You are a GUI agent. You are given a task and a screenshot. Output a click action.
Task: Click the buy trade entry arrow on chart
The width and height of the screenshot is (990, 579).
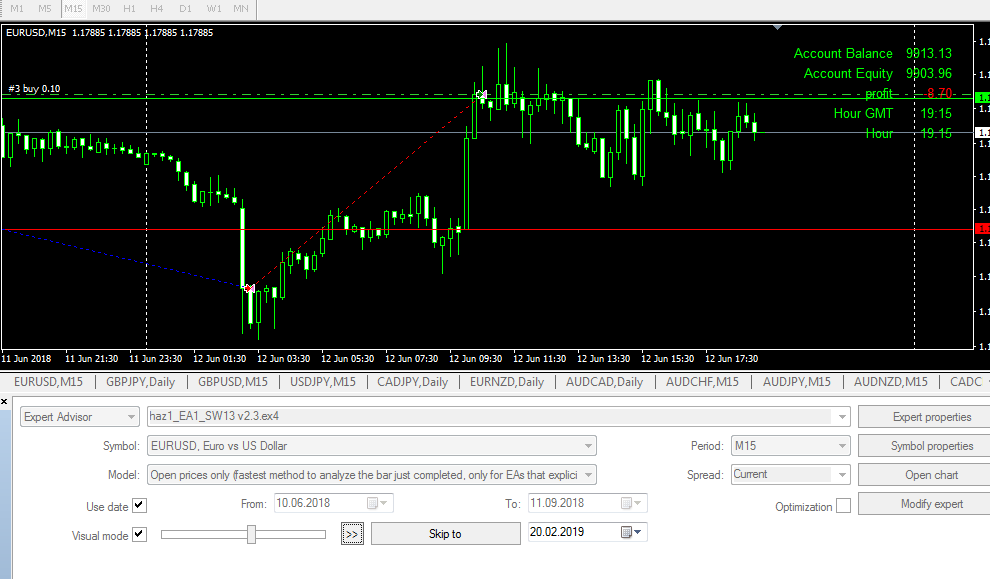[249, 288]
